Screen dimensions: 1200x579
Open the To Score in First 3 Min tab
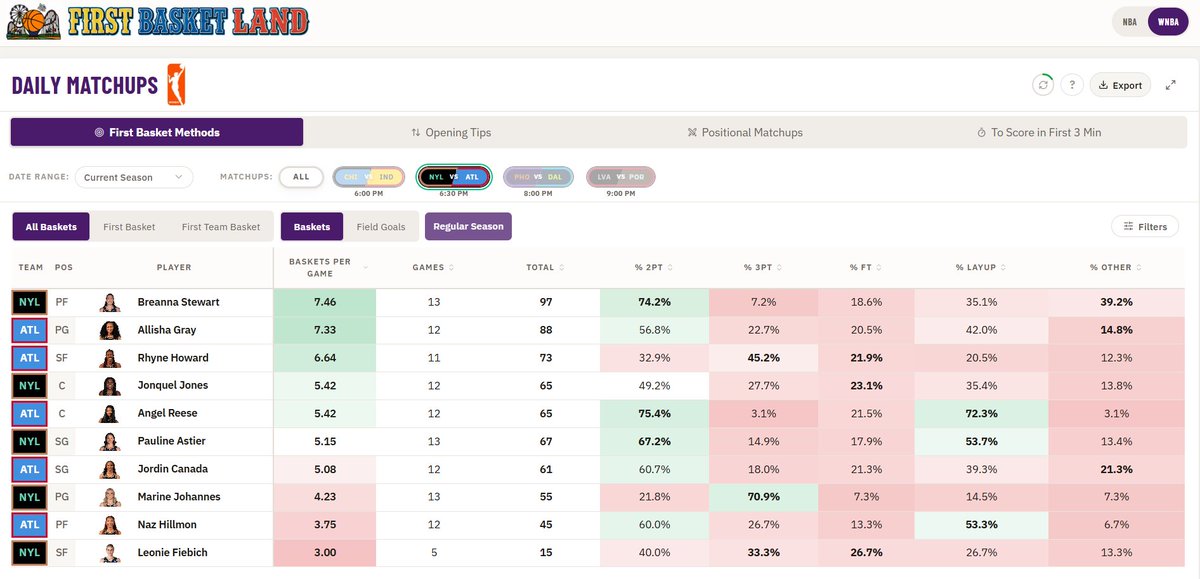point(1039,132)
